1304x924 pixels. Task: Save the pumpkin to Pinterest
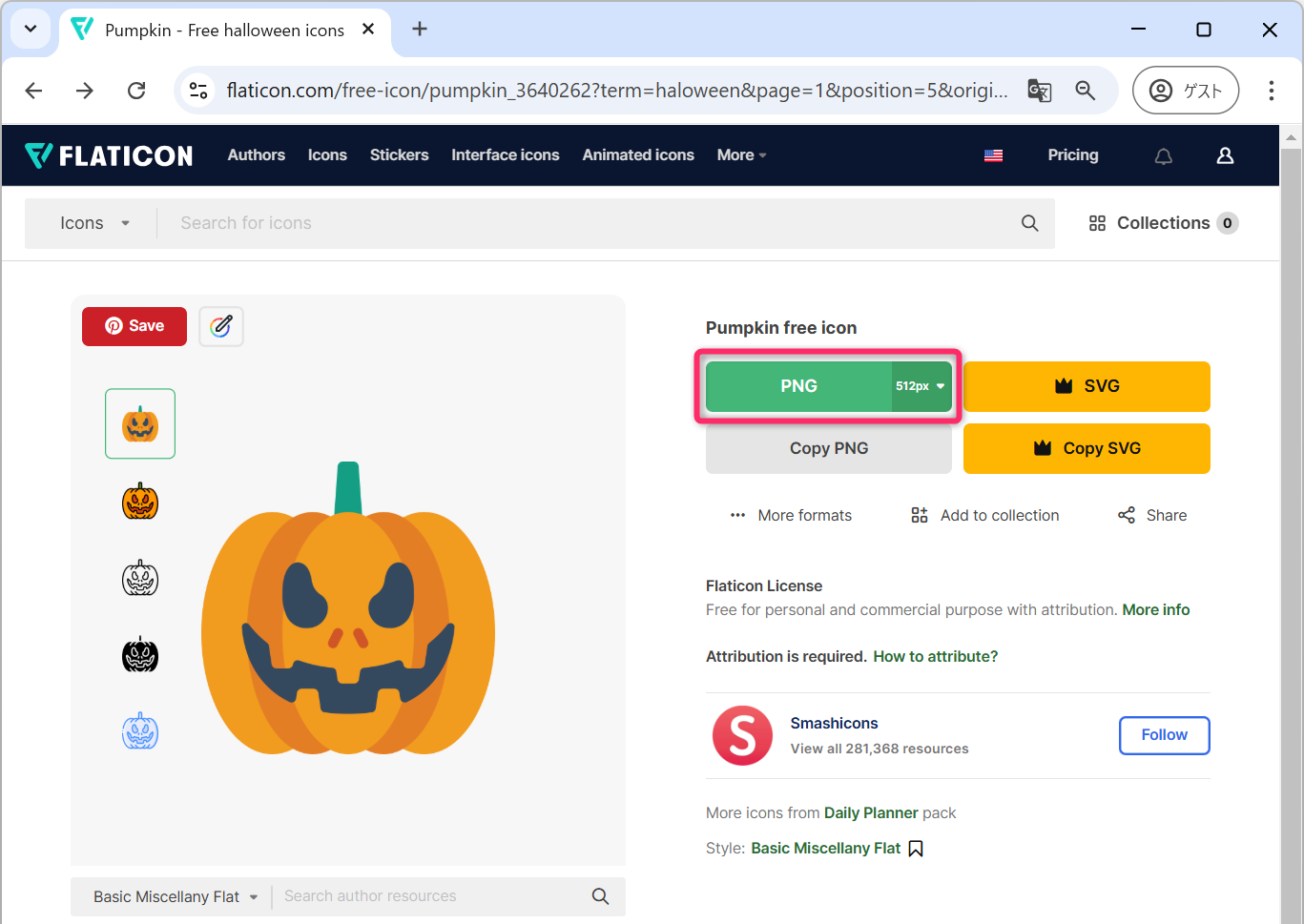[x=135, y=326]
